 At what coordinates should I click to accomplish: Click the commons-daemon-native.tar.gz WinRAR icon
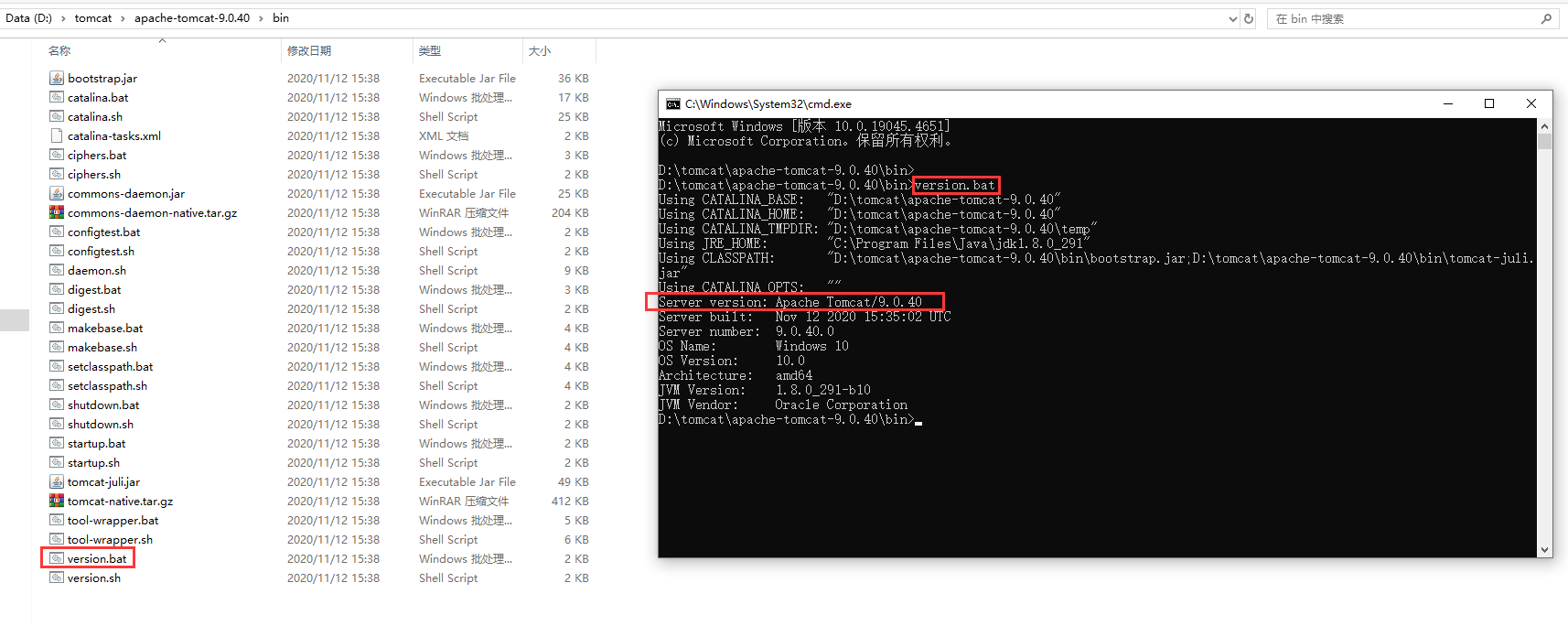coord(57,212)
